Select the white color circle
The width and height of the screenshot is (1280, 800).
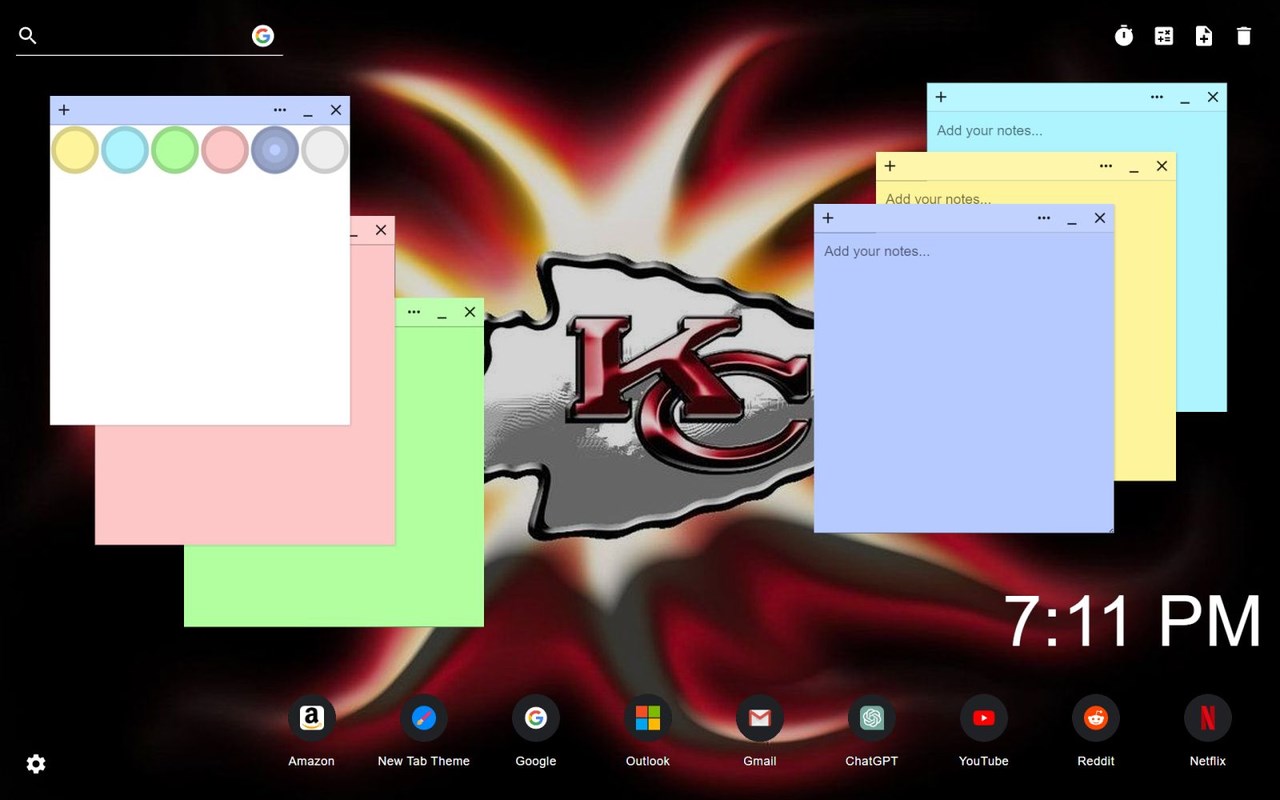tap(325, 150)
